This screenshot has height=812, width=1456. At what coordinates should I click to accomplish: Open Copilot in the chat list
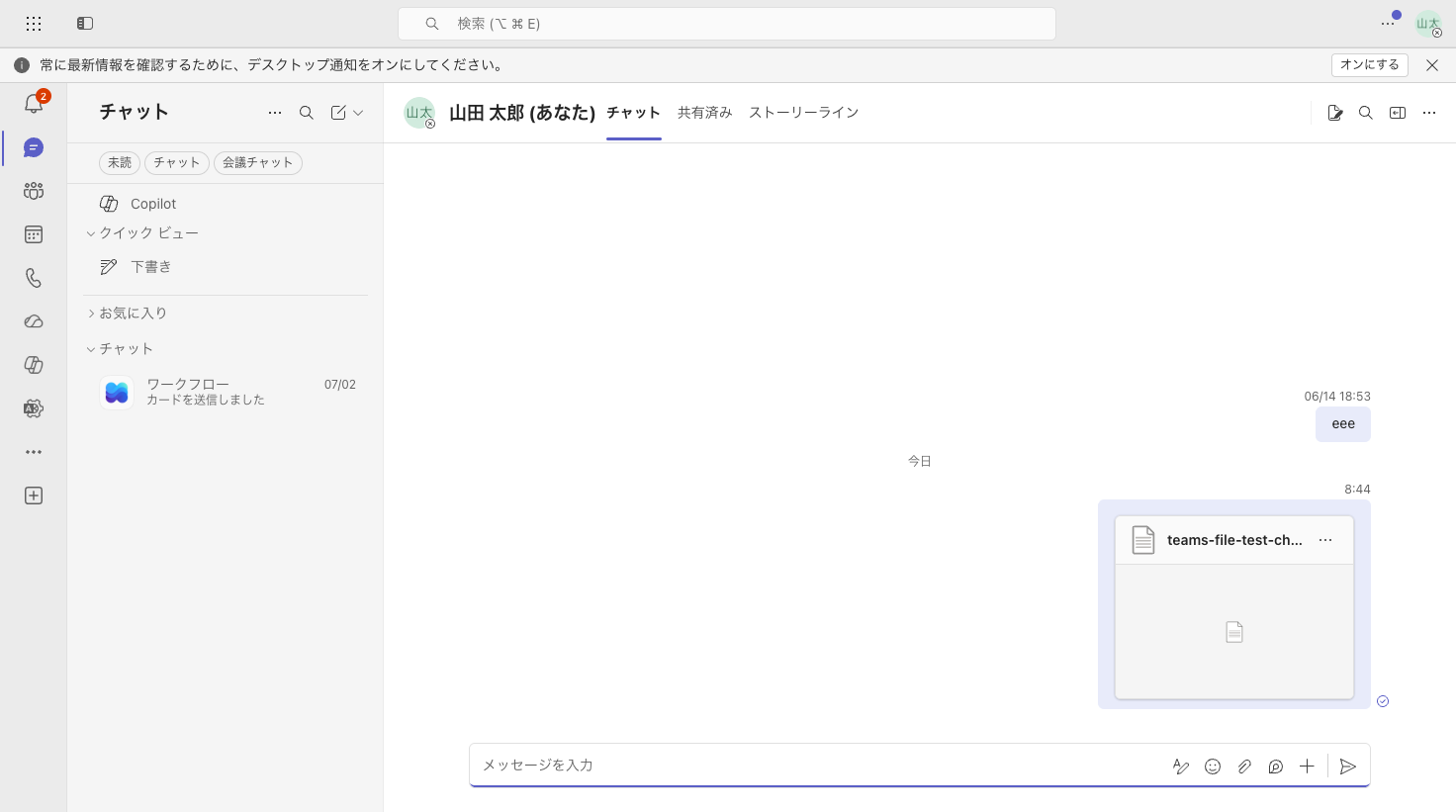(x=226, y=204)
